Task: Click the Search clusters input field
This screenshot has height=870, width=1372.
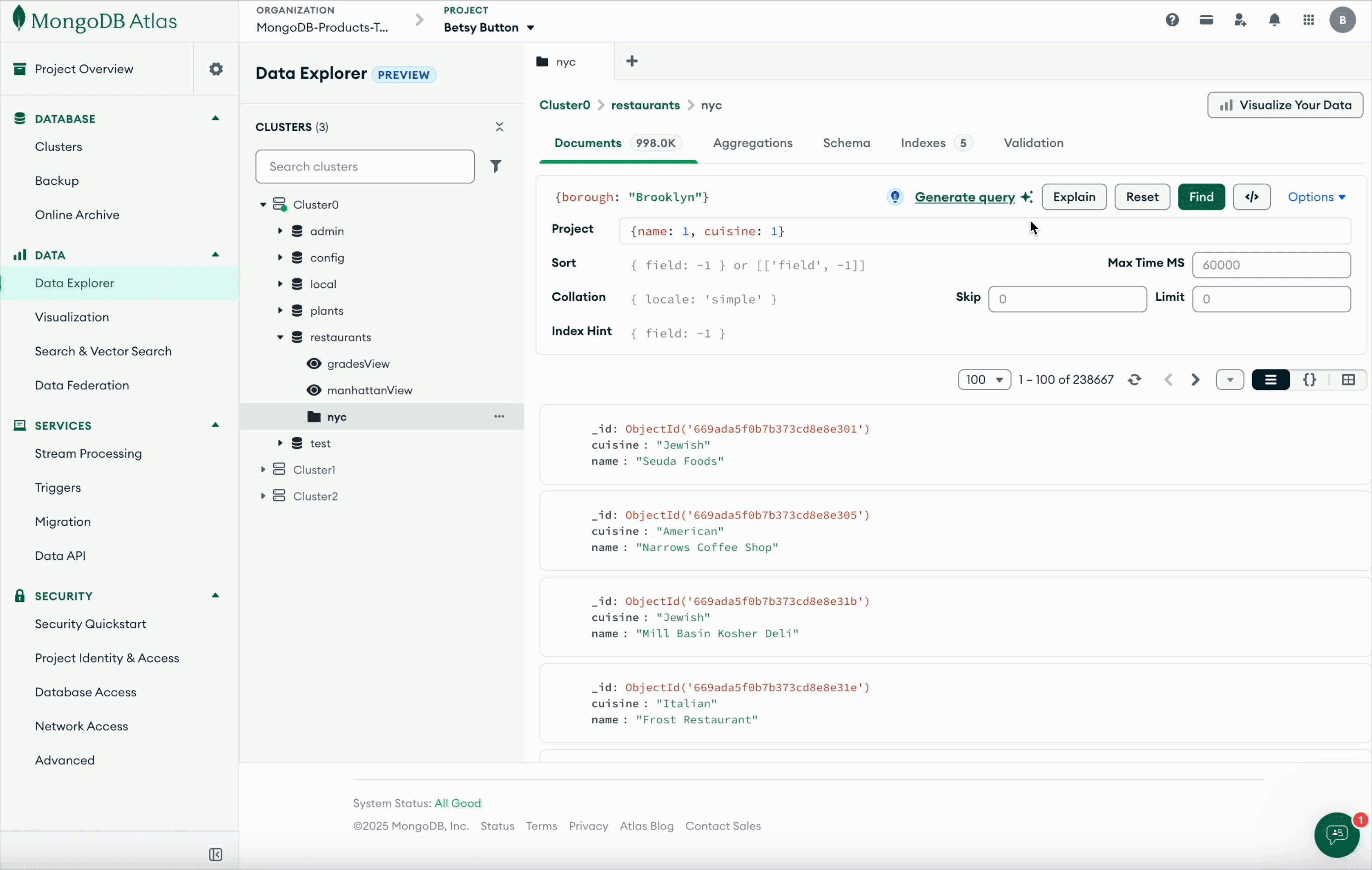Action: [365, 166]
